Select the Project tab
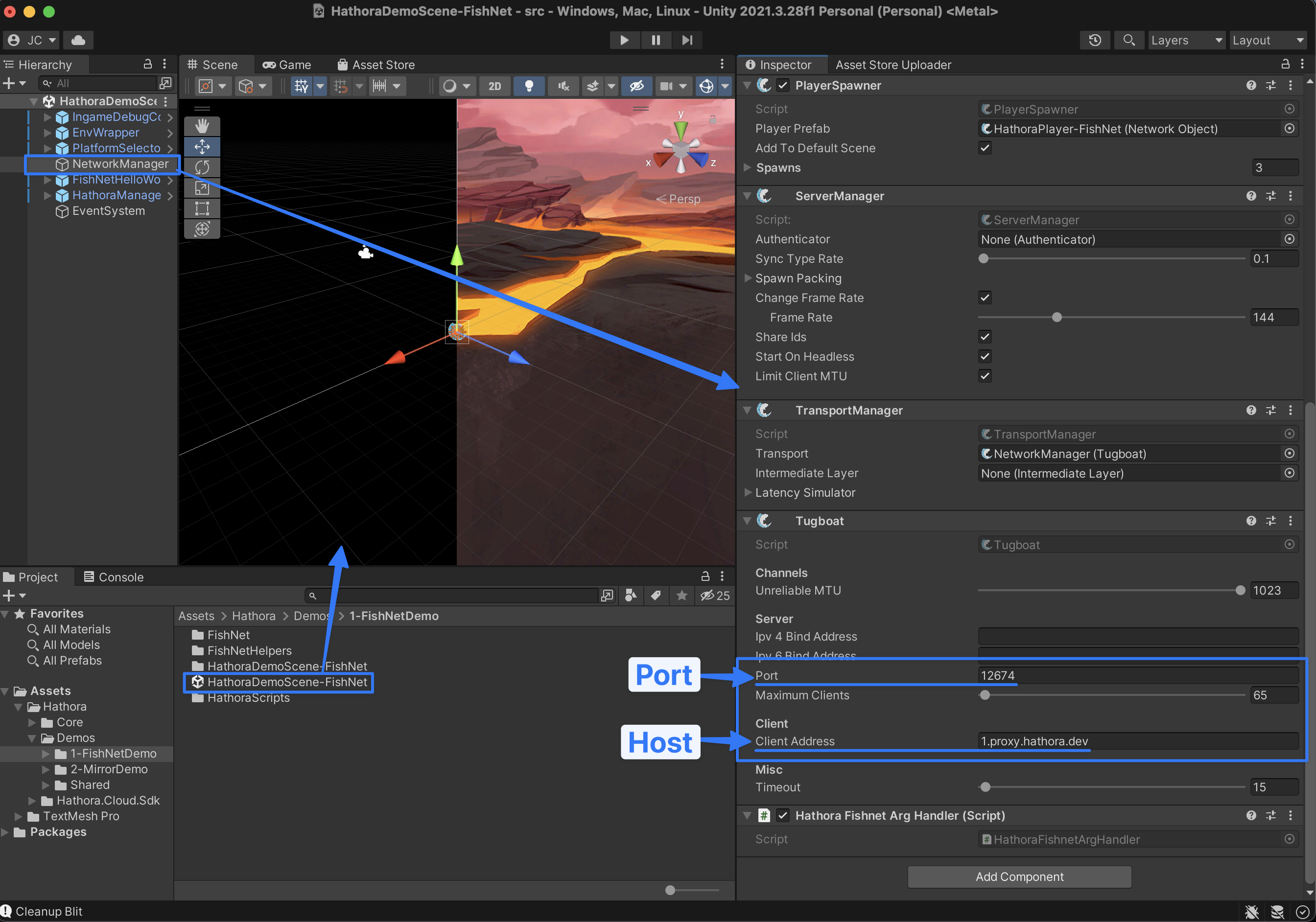Screen dimensions: 1316x922 tap(31, 577)
